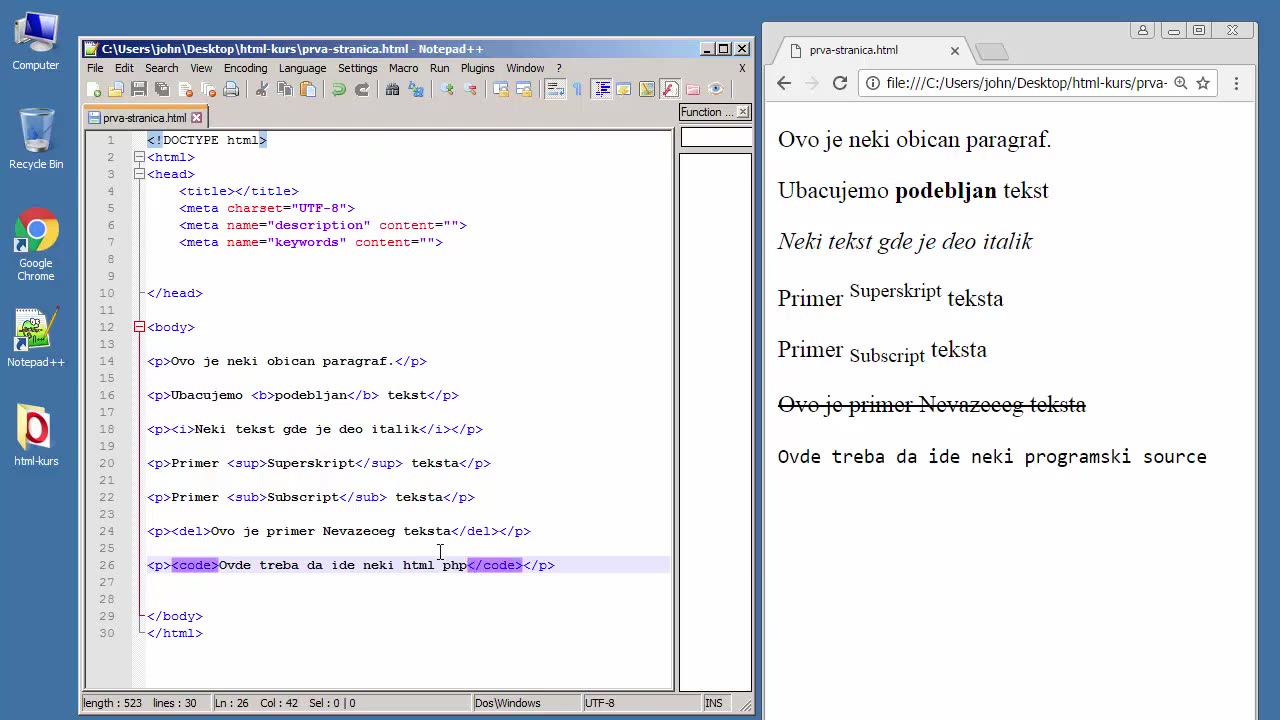
Task: Click the Zoom Out magnifier icon
Action: [470, 89]
